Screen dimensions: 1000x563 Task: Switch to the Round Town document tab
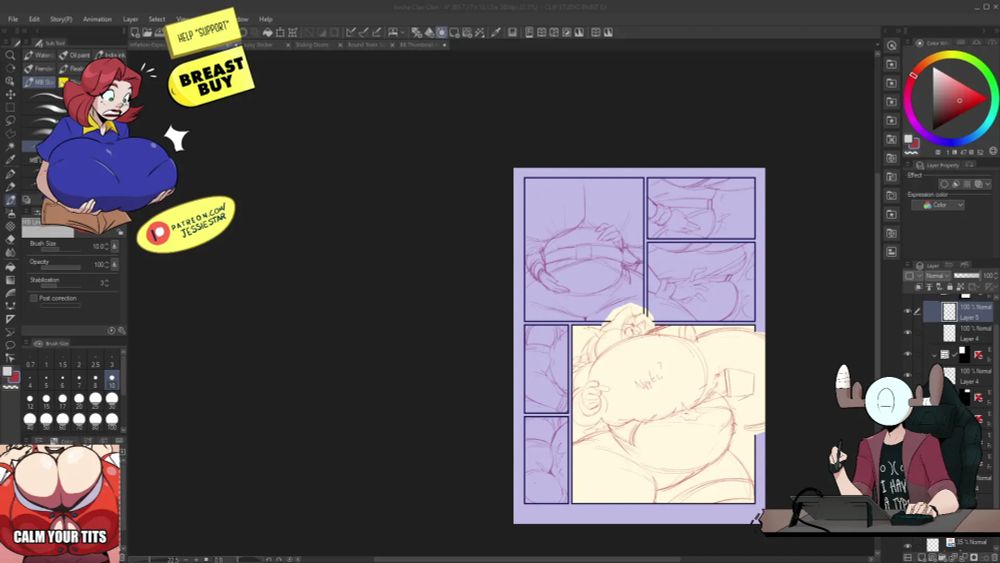[366, 45]
